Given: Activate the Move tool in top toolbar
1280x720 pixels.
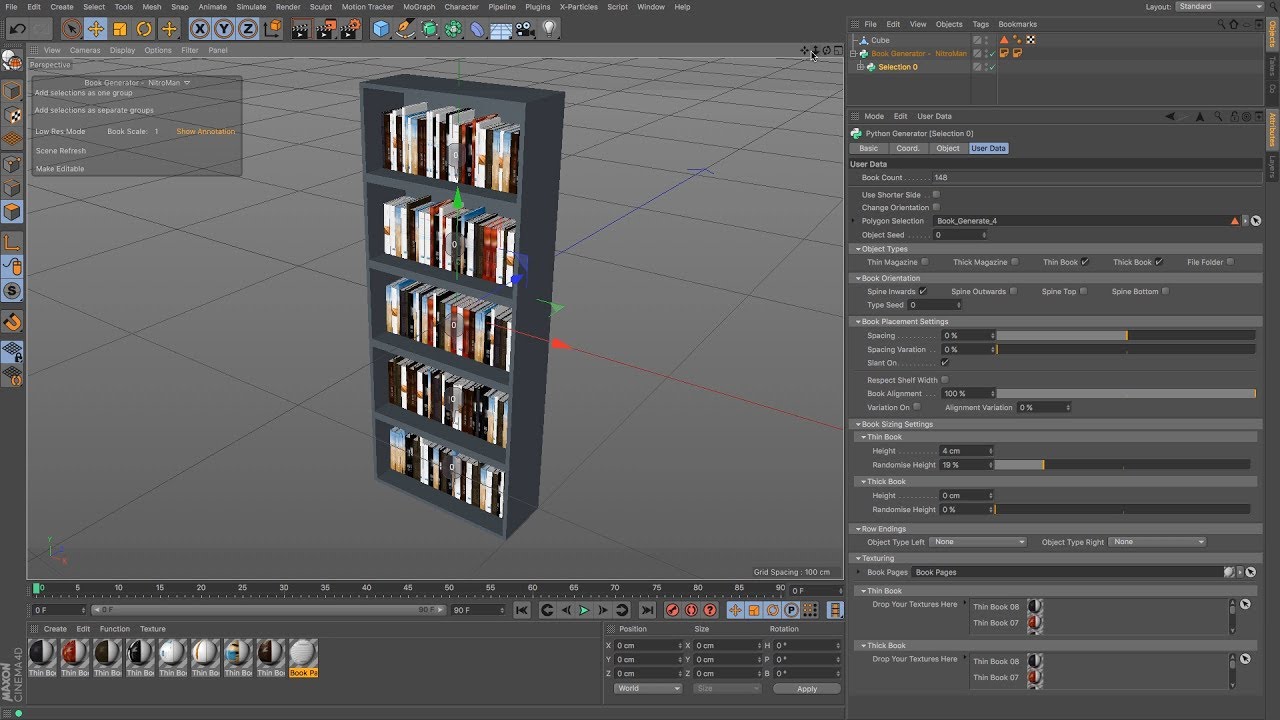Looking at the screenshot, I should click(x=96, y=29).
